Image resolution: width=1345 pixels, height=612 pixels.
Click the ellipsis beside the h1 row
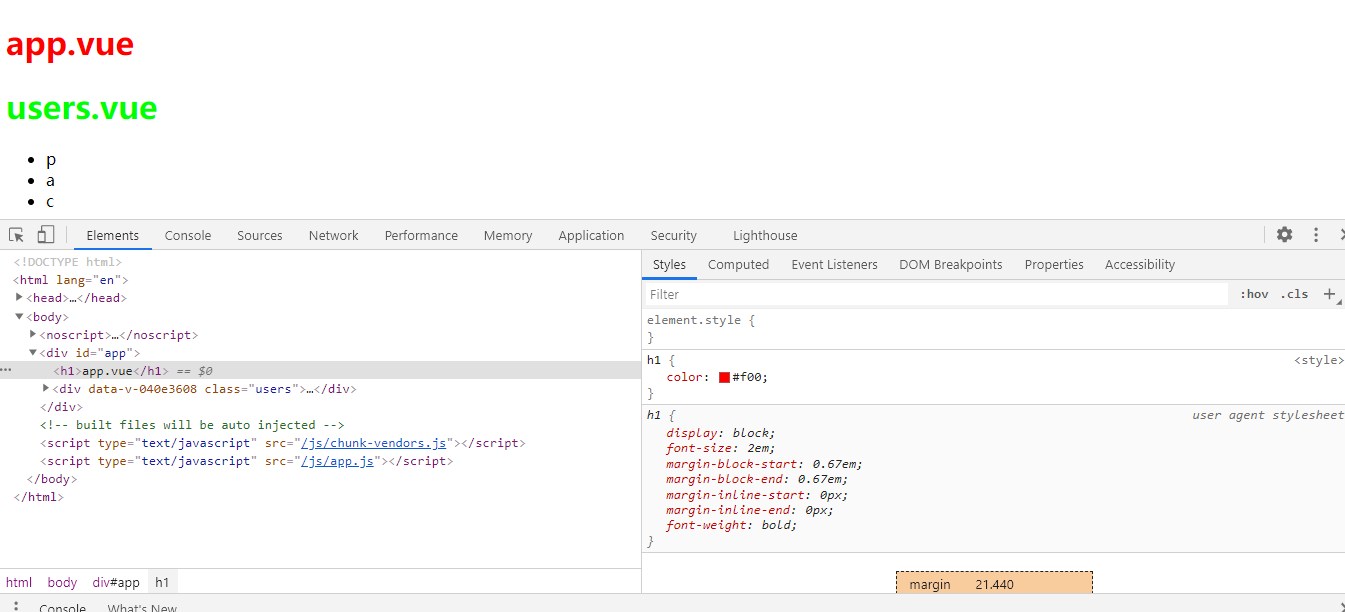click(x=6, y=370)
